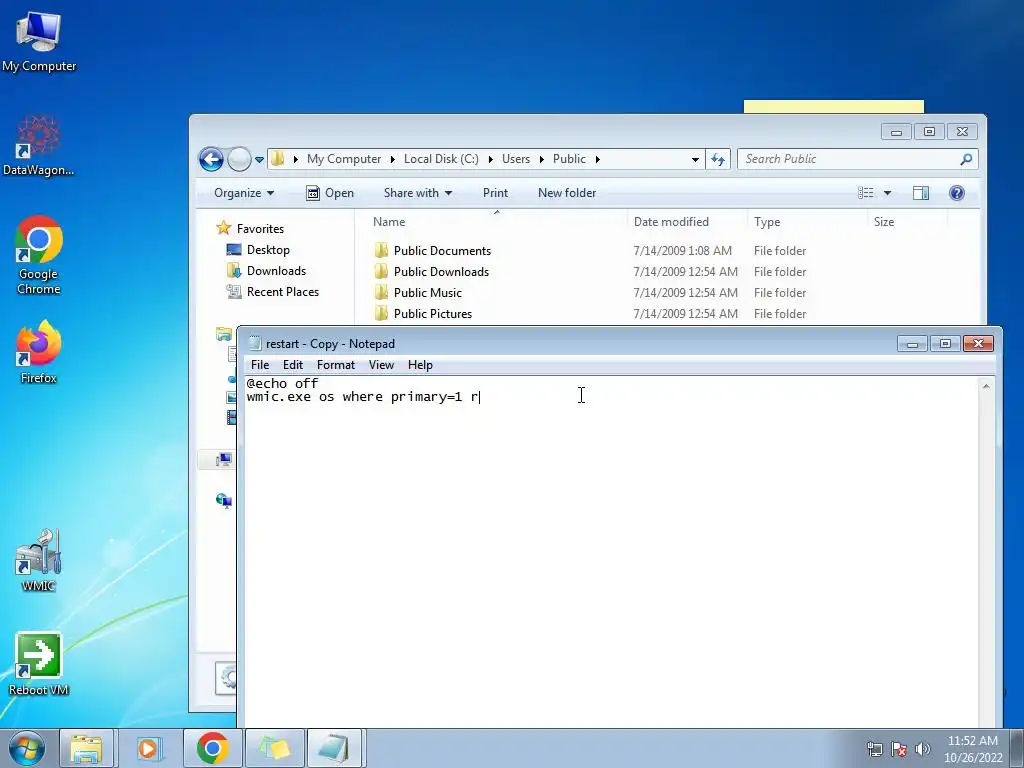The image size is (1024, 768).
Task: Open My Computer desktop icon
Action: pyautogui.click(x=39, y=40)
